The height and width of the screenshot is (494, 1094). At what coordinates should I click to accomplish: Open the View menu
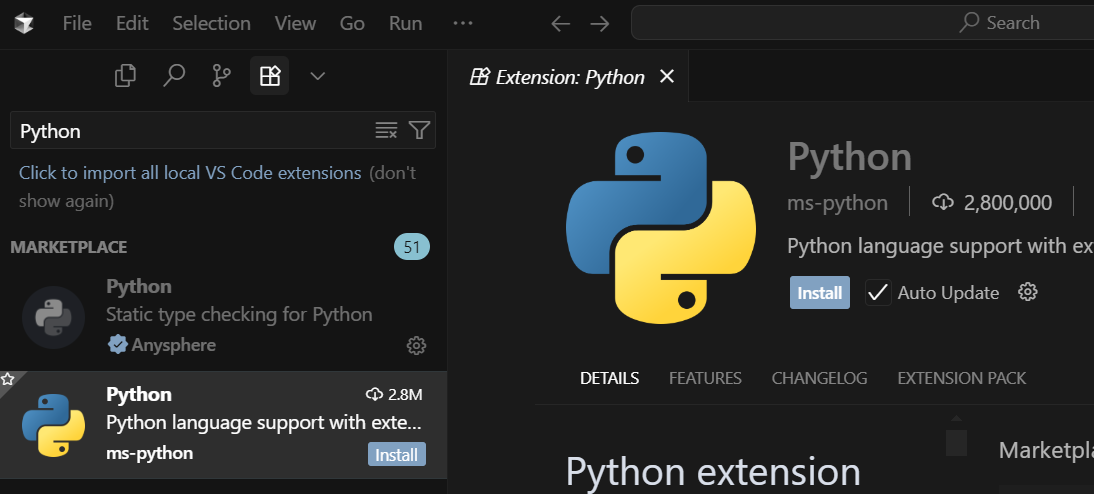295,23
